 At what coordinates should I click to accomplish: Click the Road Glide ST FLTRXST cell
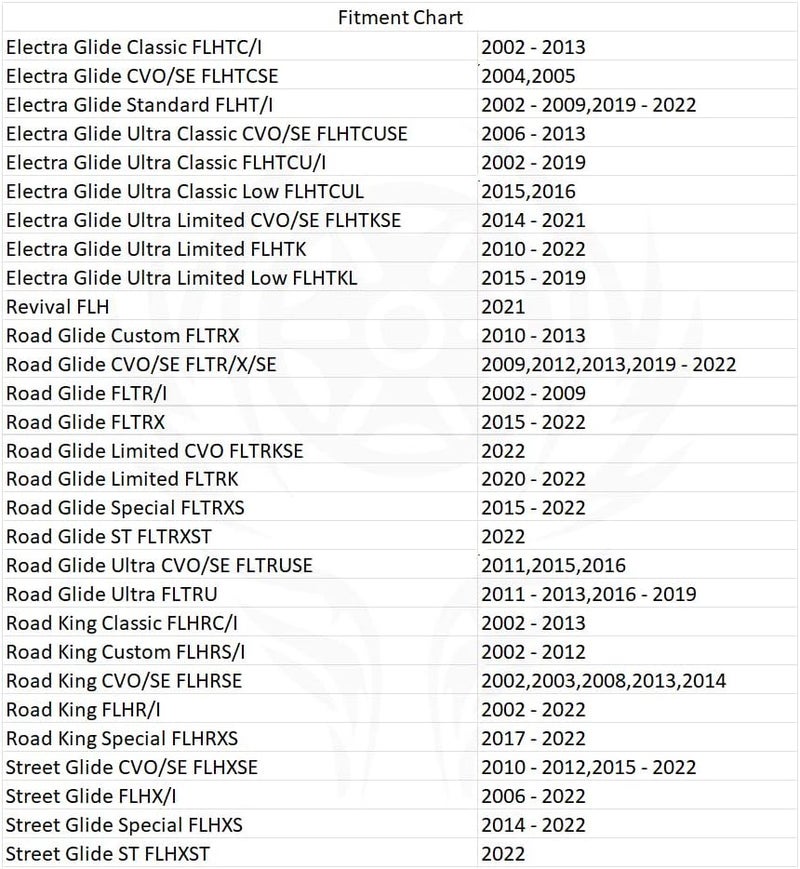tap(240, 536)
